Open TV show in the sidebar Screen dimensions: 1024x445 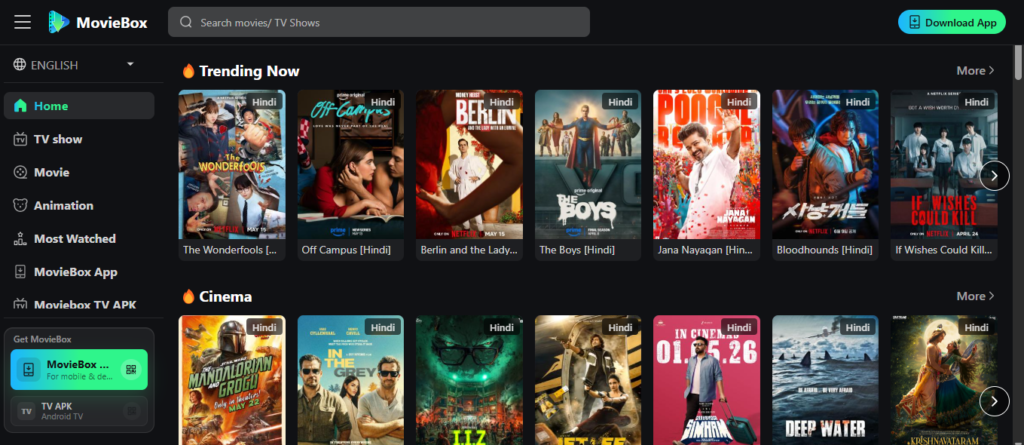(x=79, y=139)
